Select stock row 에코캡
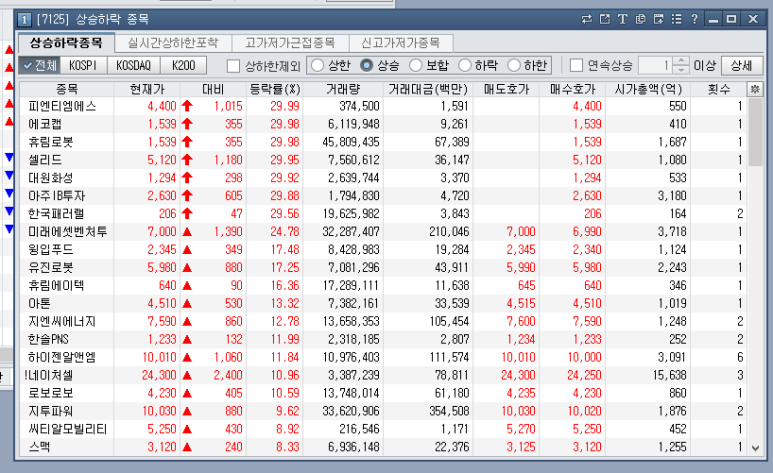The image size is (773, 473). coord(384,124)
